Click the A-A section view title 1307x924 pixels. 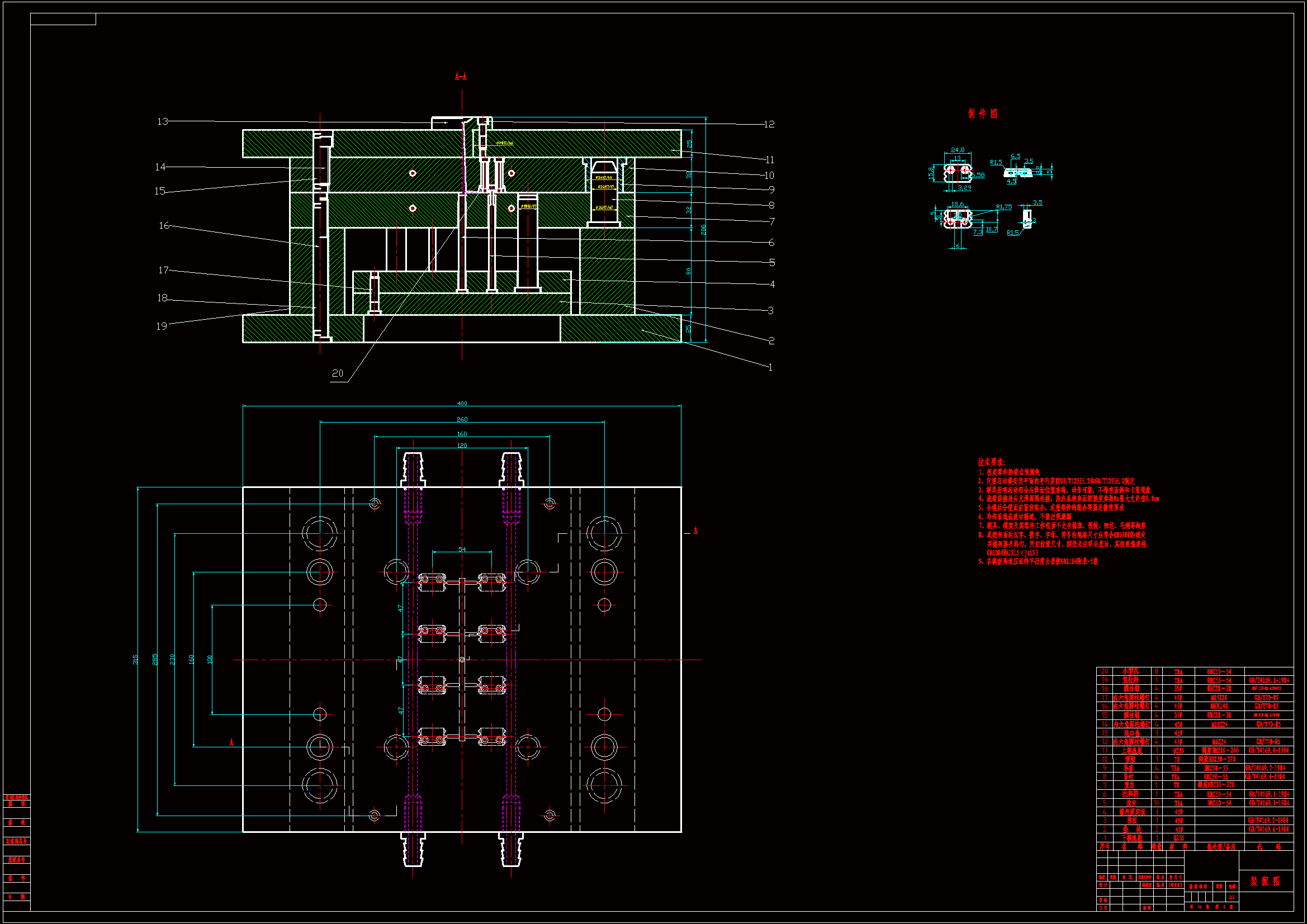click(x=461, y=76)
